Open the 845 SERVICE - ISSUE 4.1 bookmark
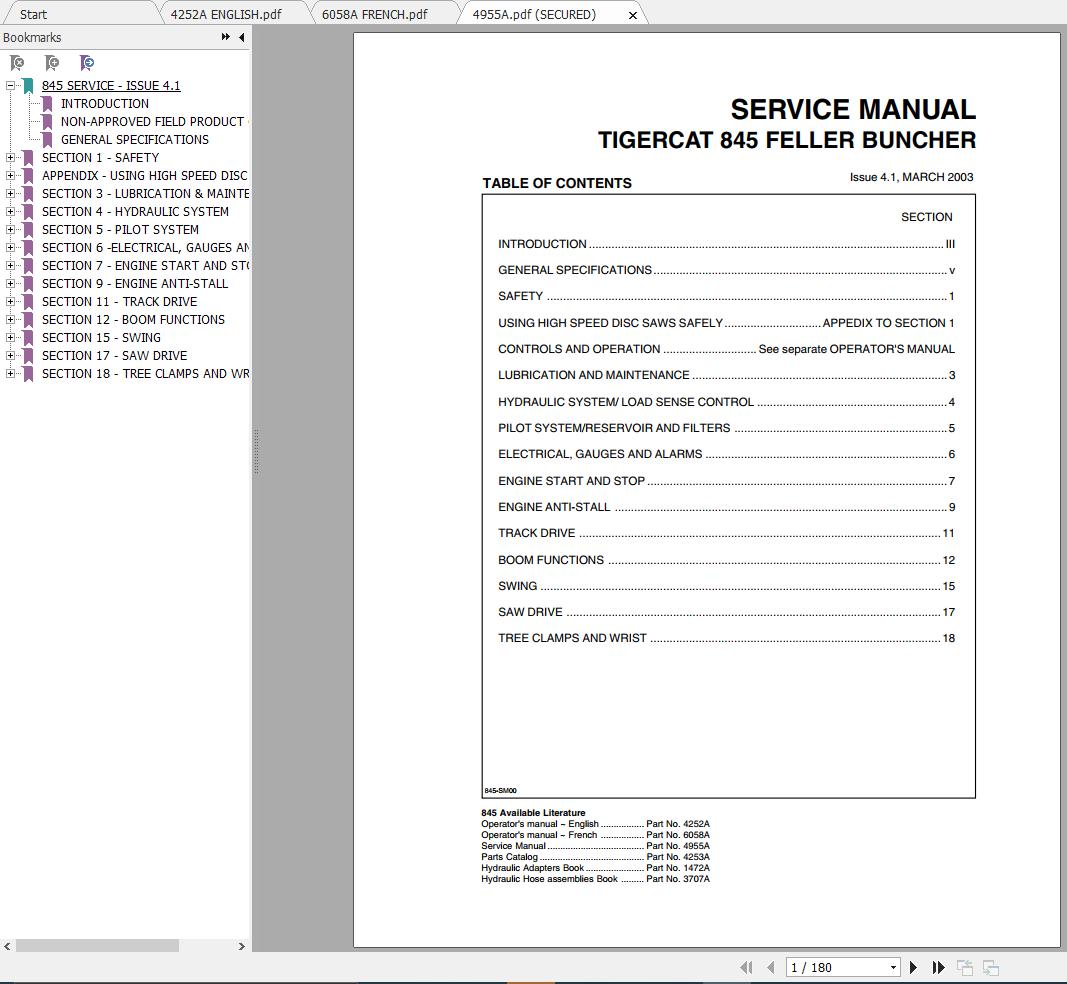Viewport: 1067px width, 984px height. tap(111, 86)
